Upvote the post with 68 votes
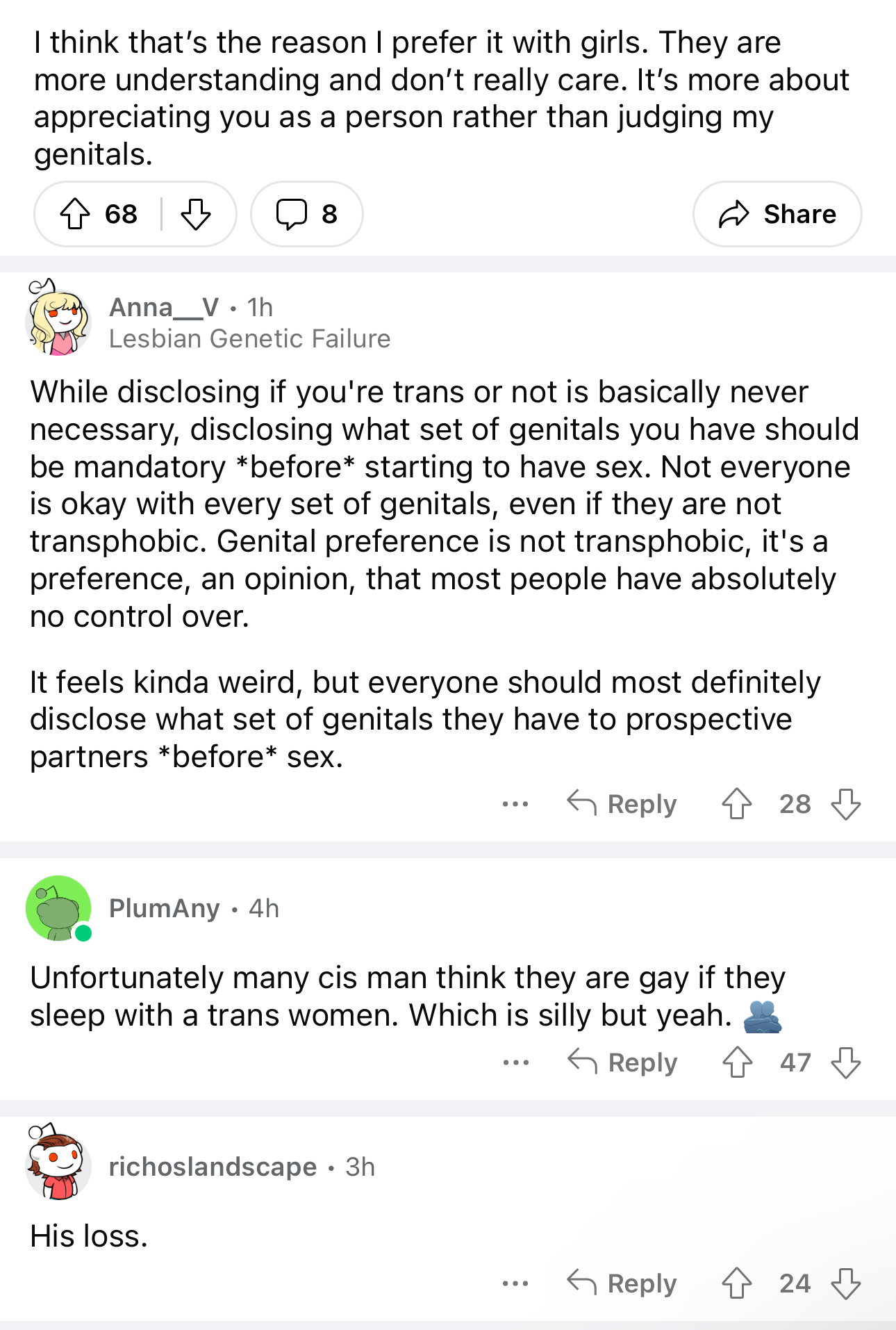Viewport: 896px width, 1330px height. pos(75,214)
